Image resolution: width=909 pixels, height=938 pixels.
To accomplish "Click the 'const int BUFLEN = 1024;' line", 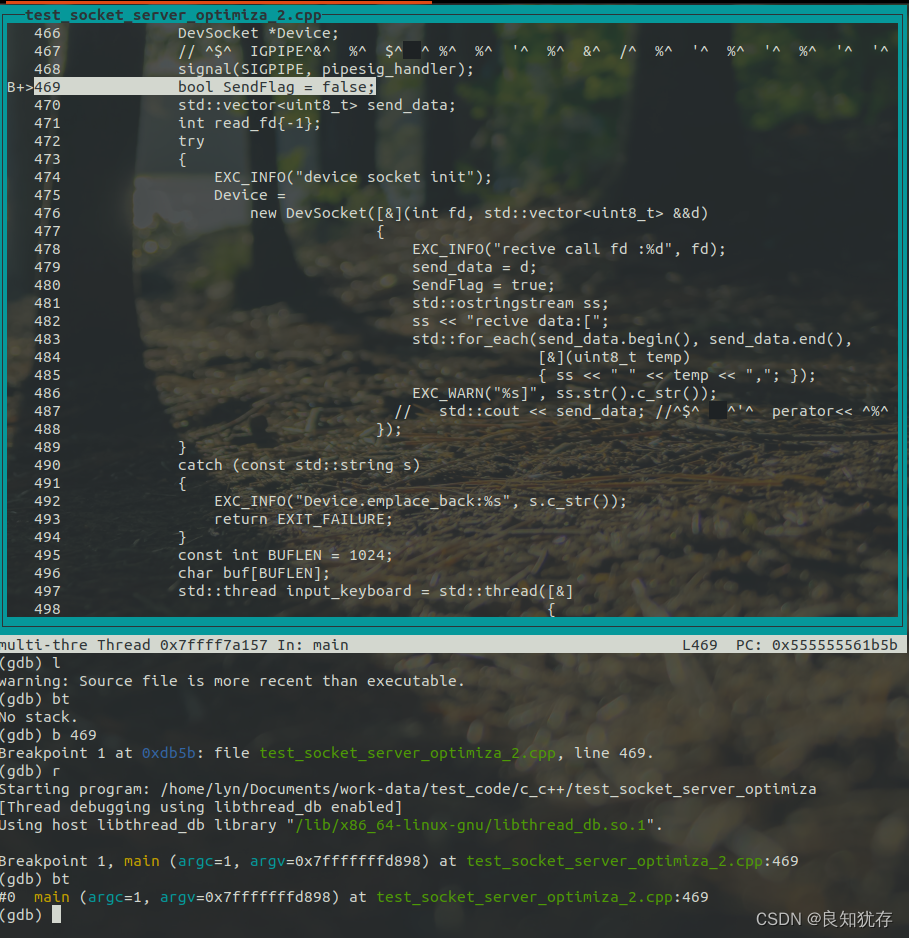I will tap(285, 555).
